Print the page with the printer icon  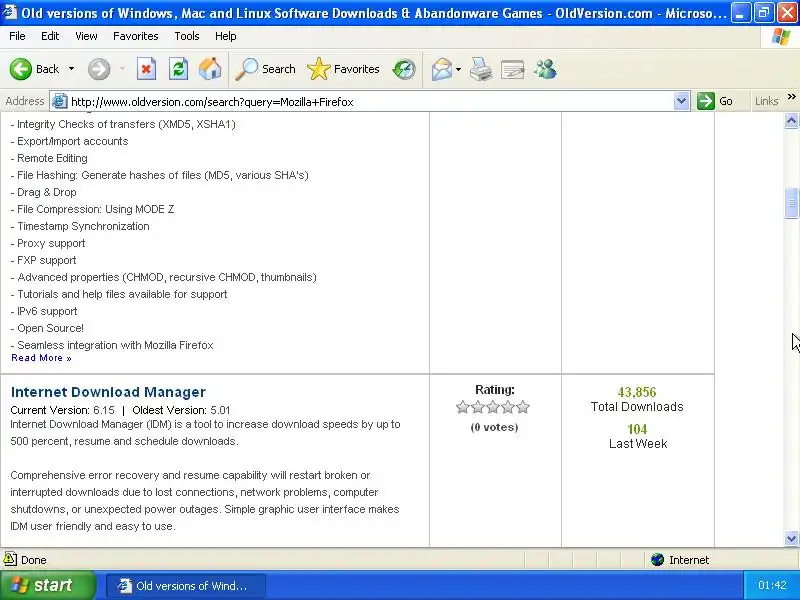(481, 69)
